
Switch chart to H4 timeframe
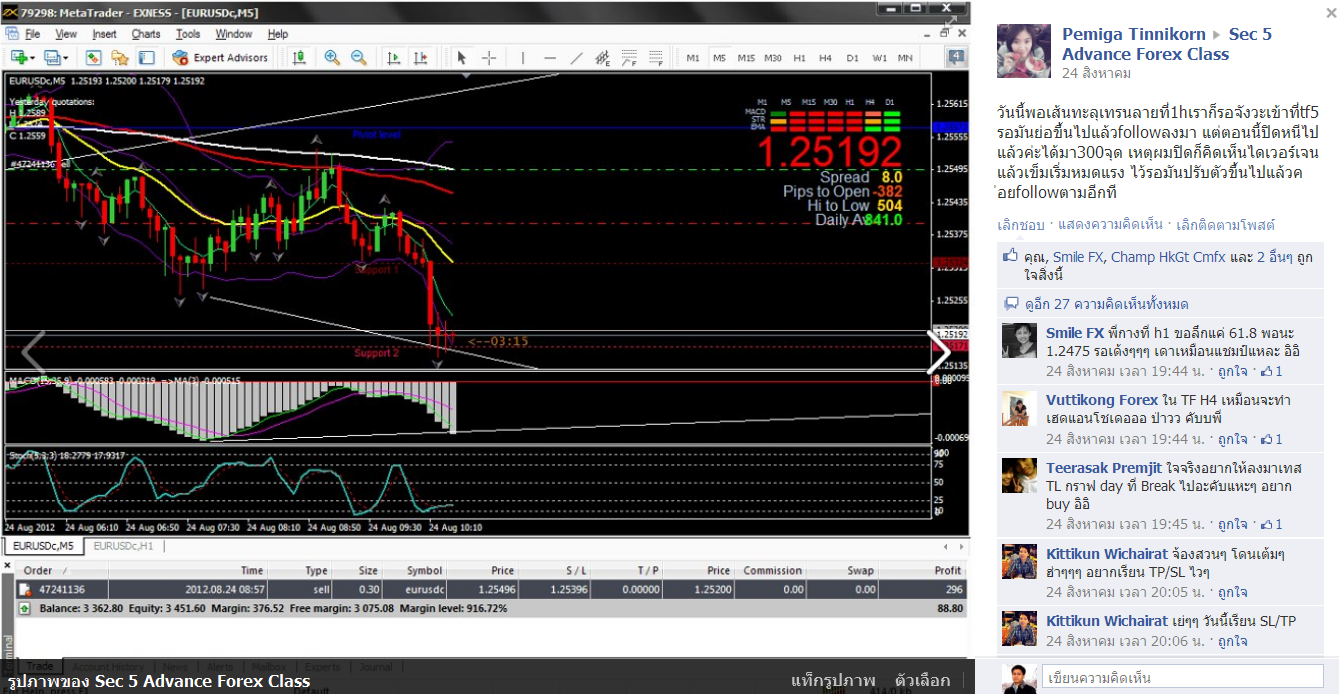825,58
